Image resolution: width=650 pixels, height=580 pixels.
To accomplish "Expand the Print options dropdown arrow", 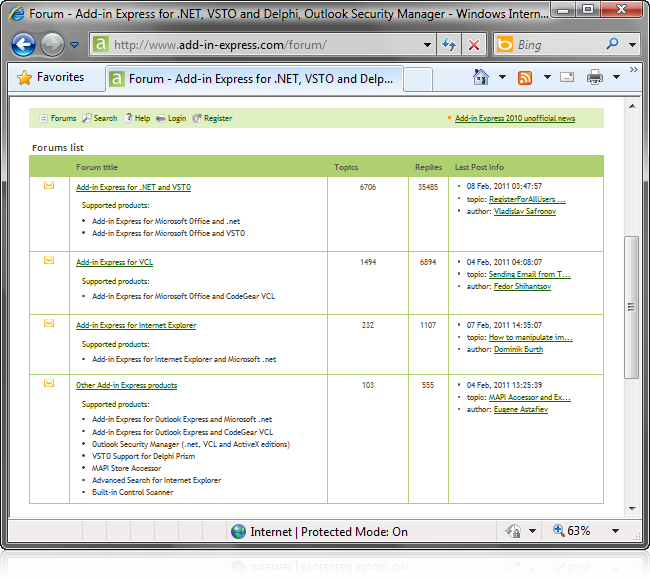I will point(616,77).
